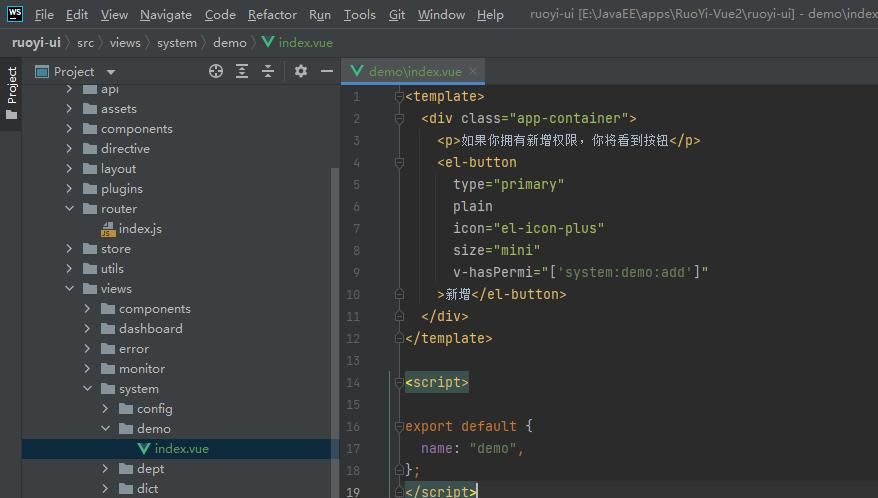The image size is (878, 498).
Task: Click the system breadcrumb in navigation bar
Action: pyautogui.click(x=177, y=43)
